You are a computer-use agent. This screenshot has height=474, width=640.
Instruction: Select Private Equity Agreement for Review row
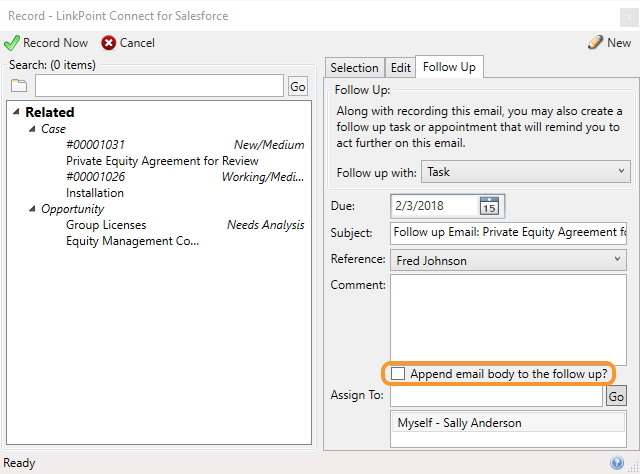[162, 161]
